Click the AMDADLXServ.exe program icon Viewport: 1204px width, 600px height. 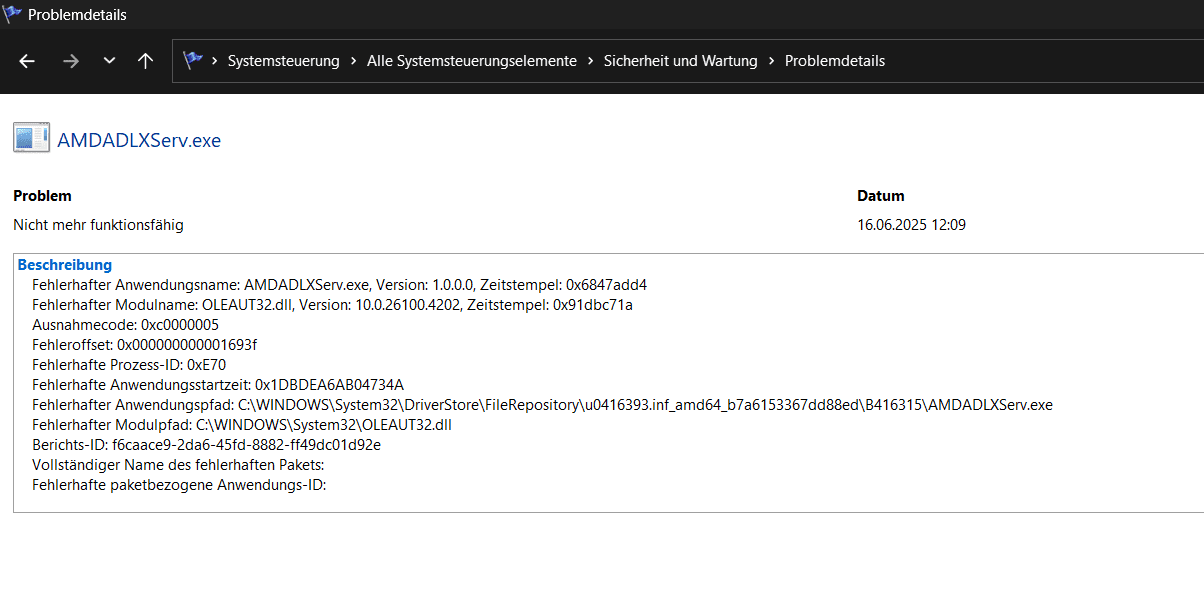31,139
